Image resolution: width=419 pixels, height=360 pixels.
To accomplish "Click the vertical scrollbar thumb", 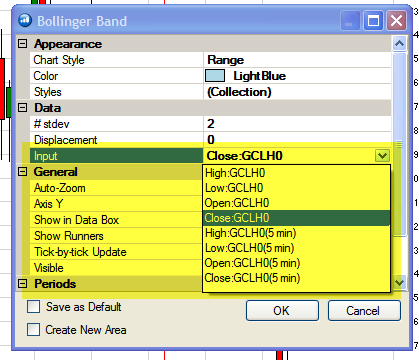I will 399,144.
